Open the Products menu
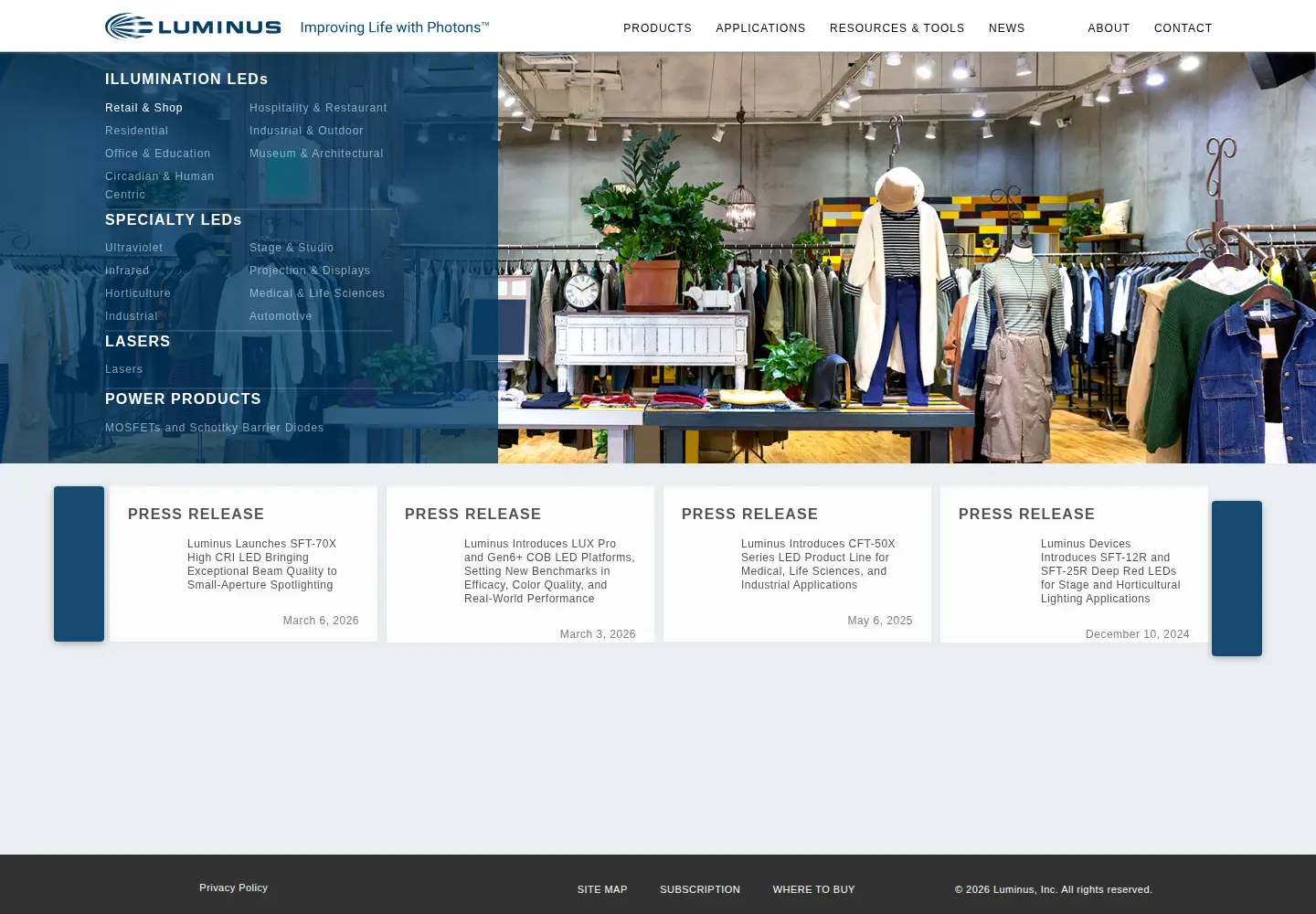The image size is (1316, 914). click(657, 28)
